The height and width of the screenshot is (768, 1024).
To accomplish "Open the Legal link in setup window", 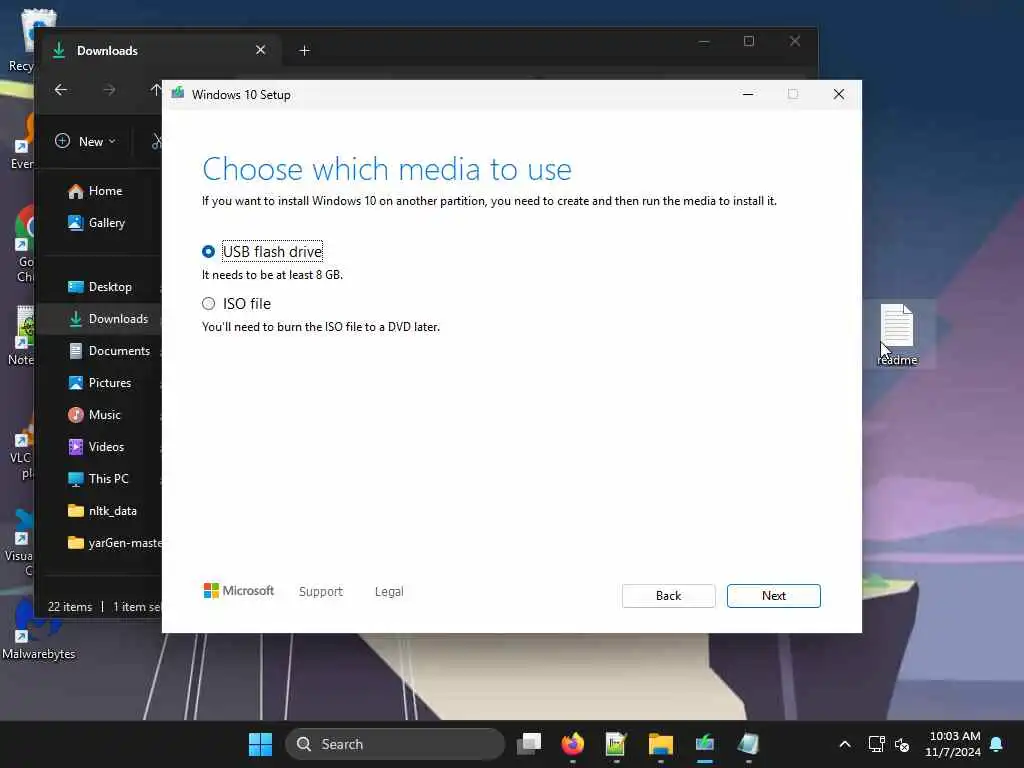I will (389, 592).
